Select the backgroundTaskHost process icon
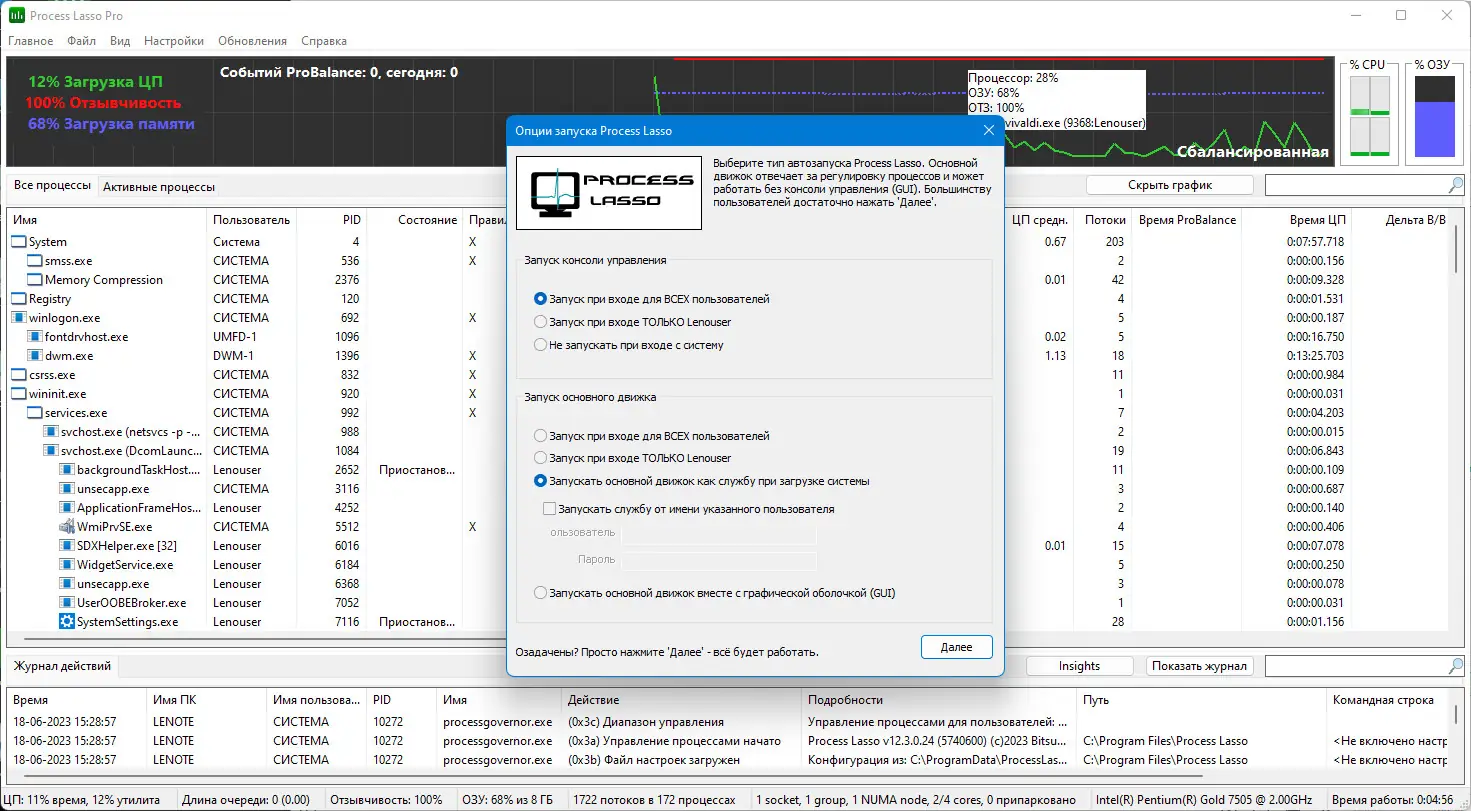This screenshot has width=1471, height=811. [x=67, y=470]
